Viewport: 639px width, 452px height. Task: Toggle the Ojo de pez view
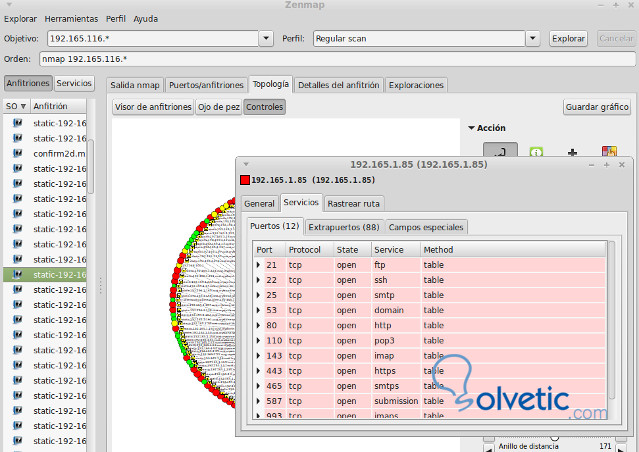(218, 107)
